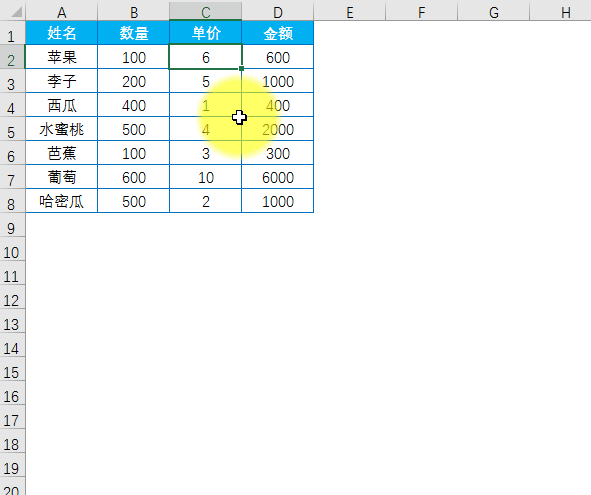
Task: Click quantity 500 in the 水蜜桃 row
Action: (133, 129)
